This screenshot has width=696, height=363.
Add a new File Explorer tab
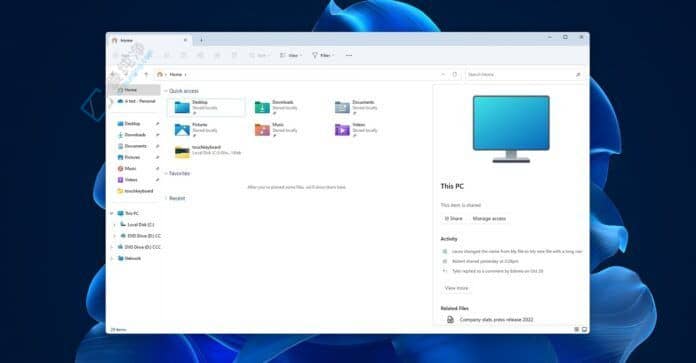click(x=201, y=40)
